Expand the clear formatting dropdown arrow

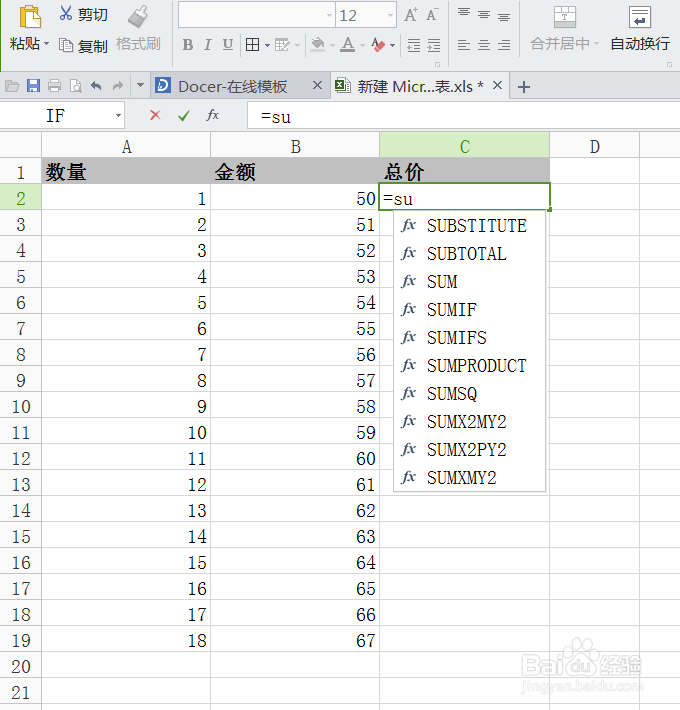coord(392,45)
